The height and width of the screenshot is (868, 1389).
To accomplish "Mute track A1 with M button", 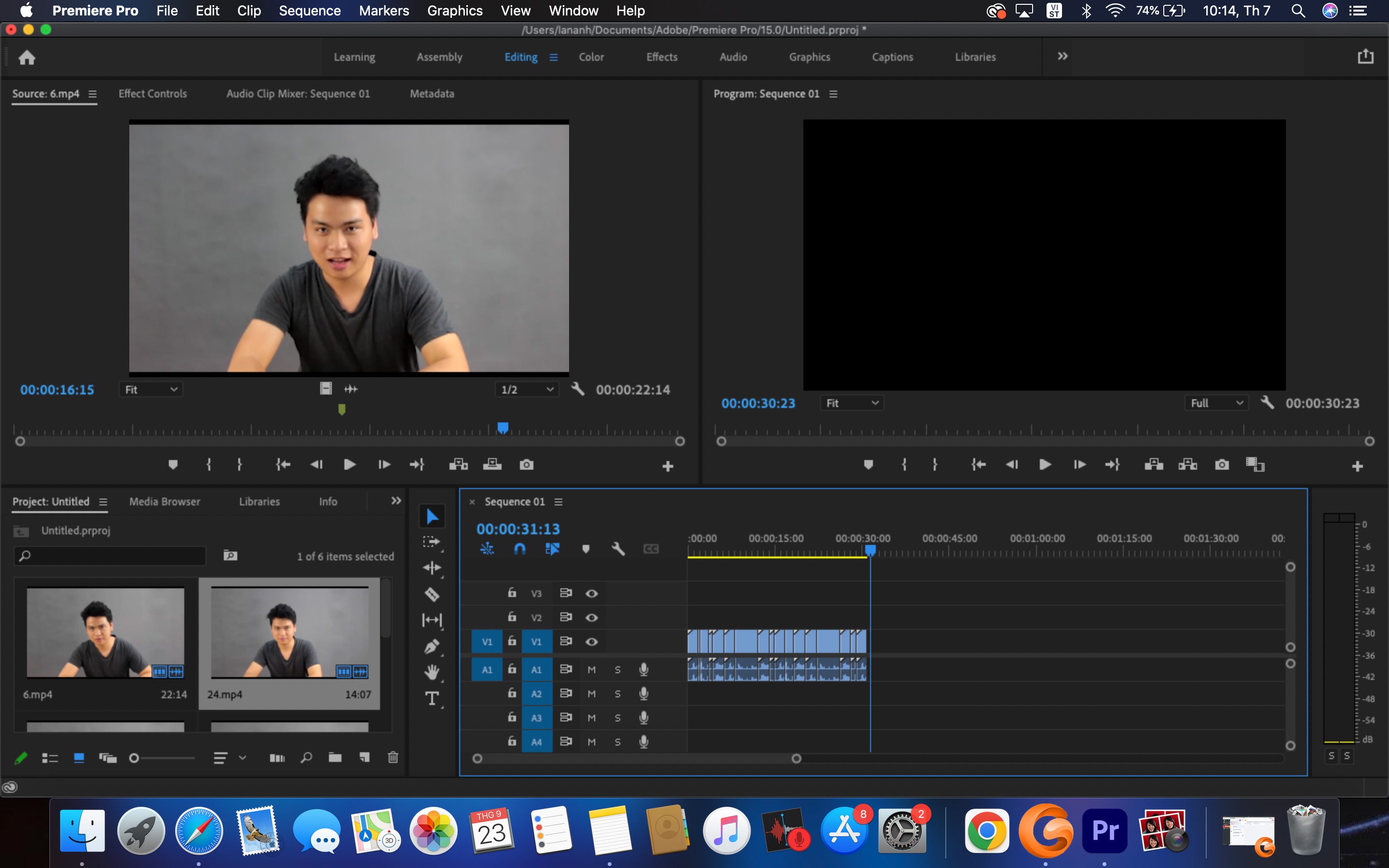I will point(591,669).
